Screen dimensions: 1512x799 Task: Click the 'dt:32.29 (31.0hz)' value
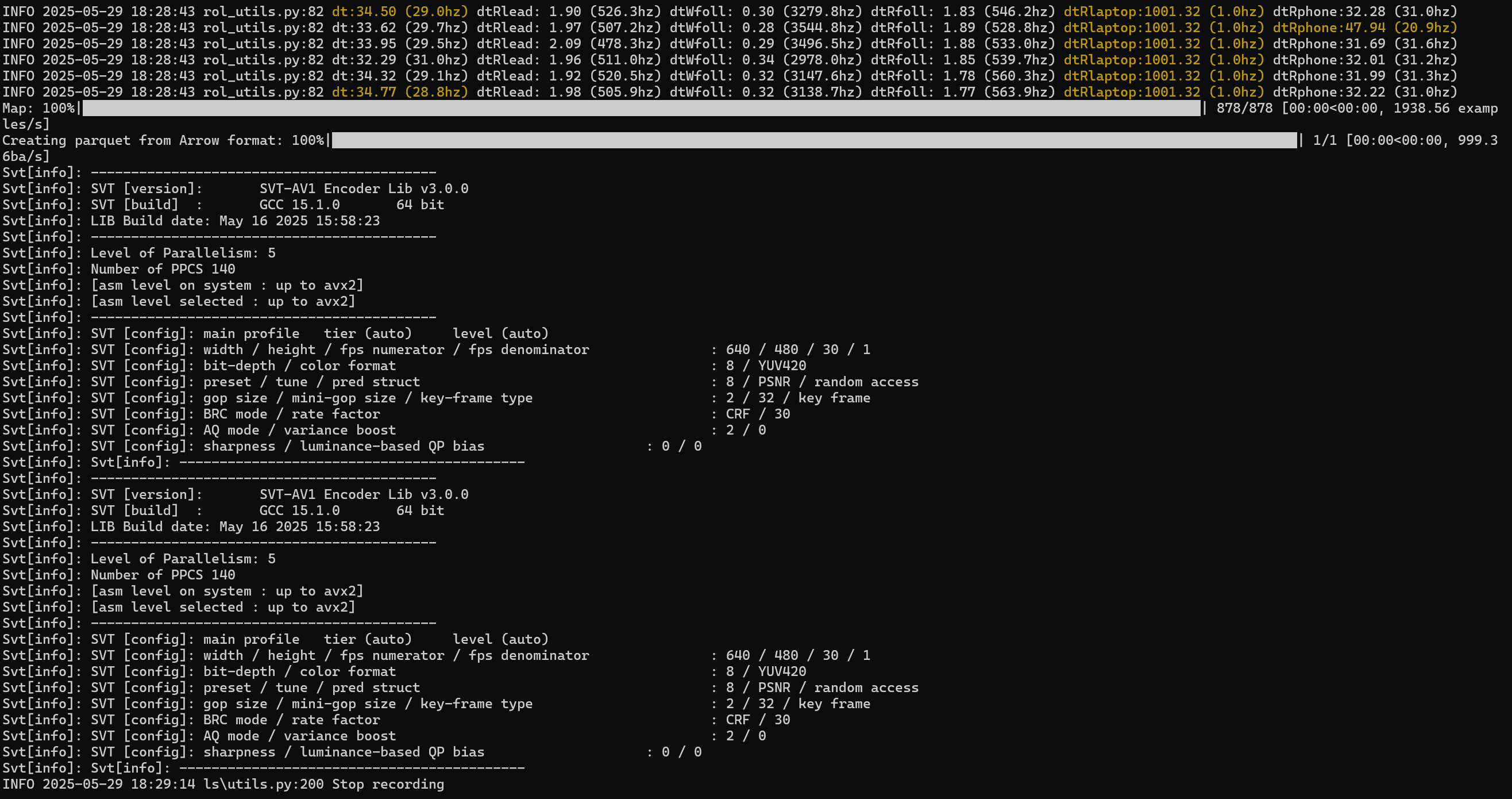coord(400,60)
